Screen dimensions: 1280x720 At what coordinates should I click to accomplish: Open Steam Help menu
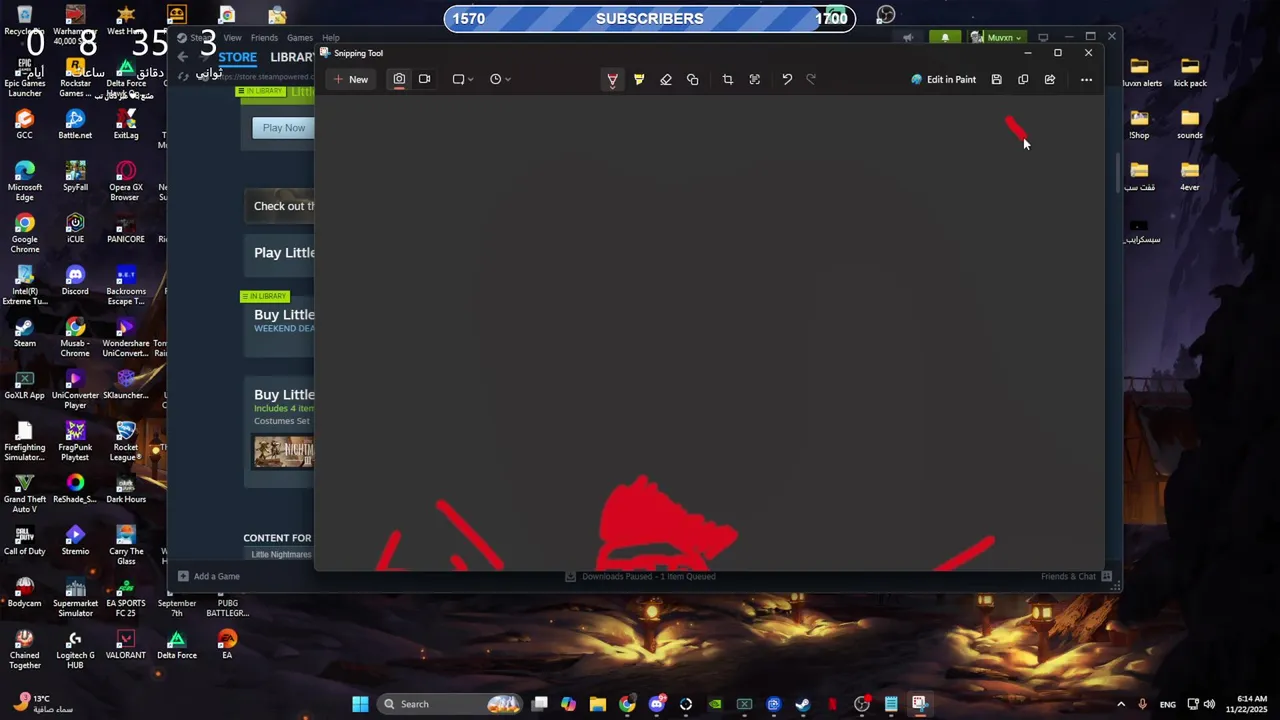(x=331, y=38)
